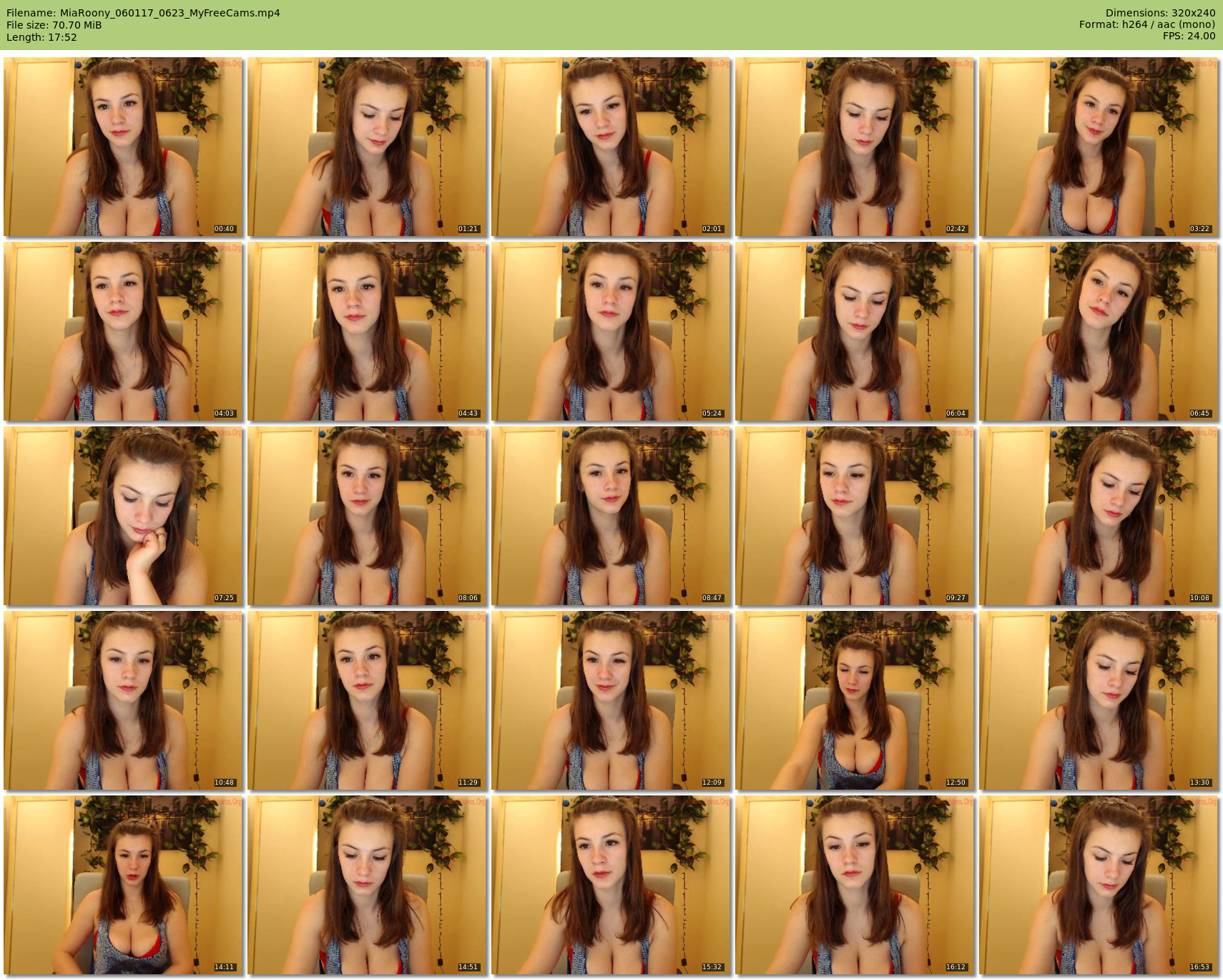Screen dimensions: 1223x980
Task: Click the Length 17:52 text
Action: coord(41,37)
